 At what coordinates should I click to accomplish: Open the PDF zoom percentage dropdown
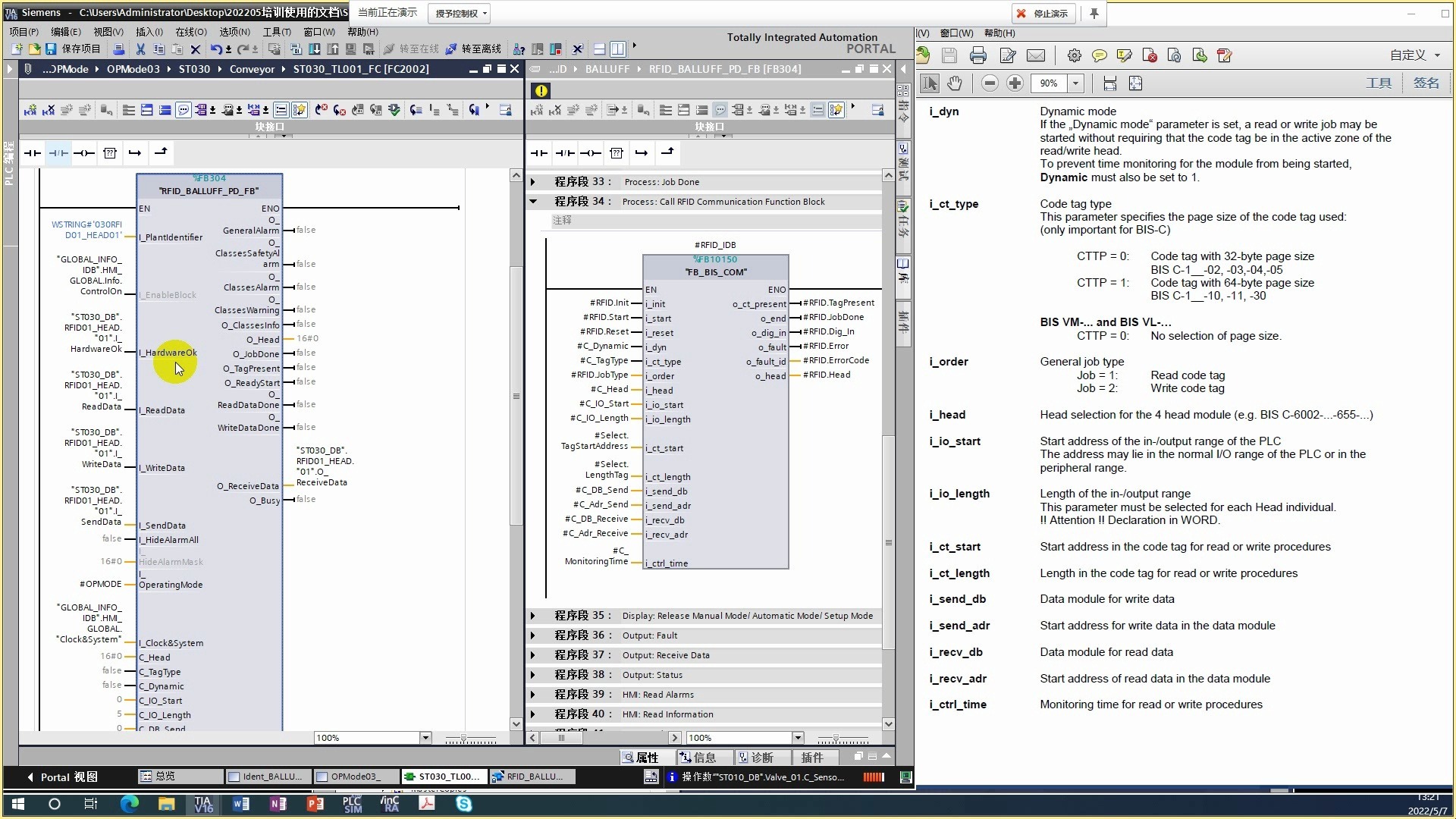1075,83
